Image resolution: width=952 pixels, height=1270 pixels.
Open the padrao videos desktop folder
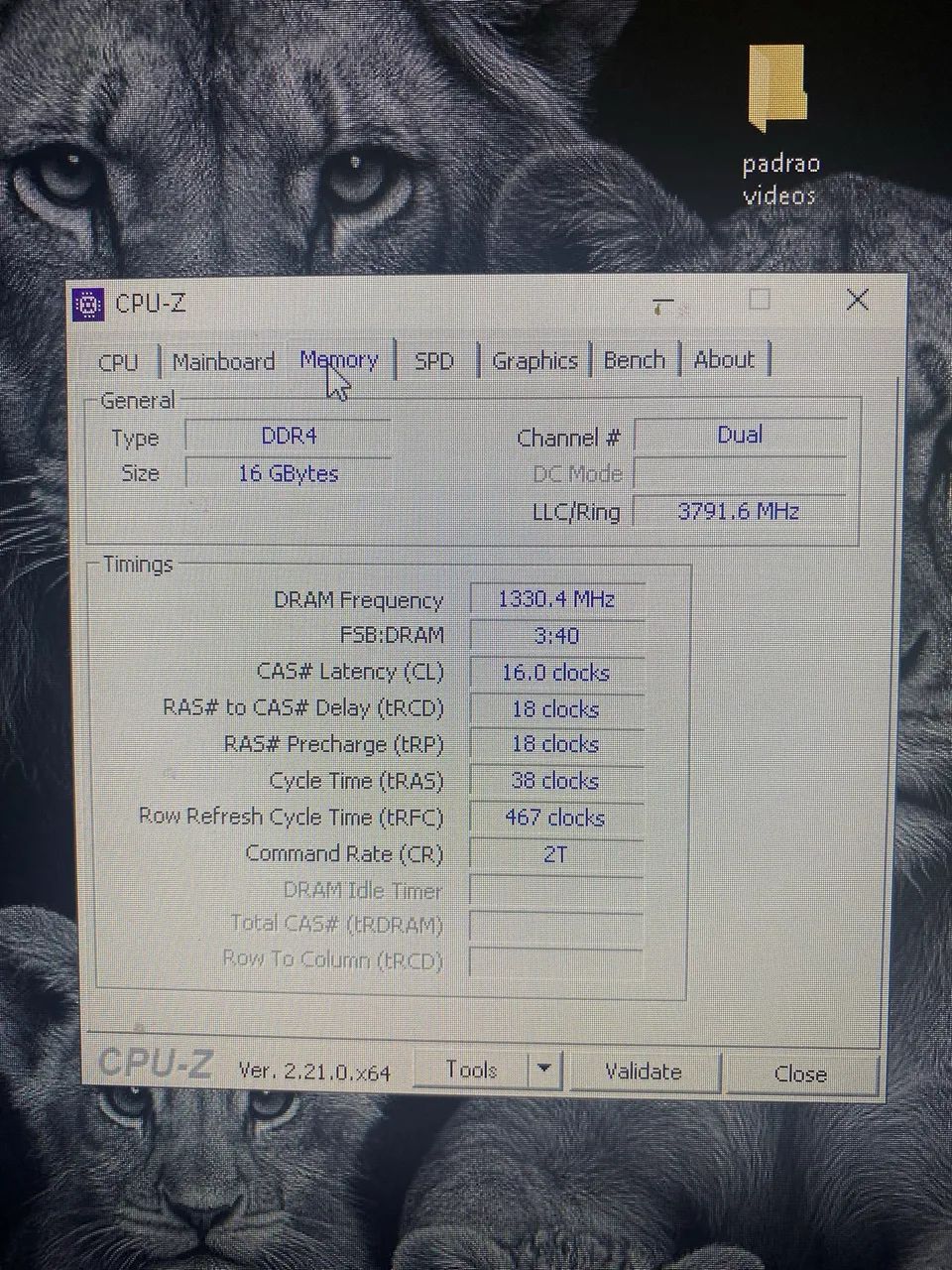click(x=781, y=124)
